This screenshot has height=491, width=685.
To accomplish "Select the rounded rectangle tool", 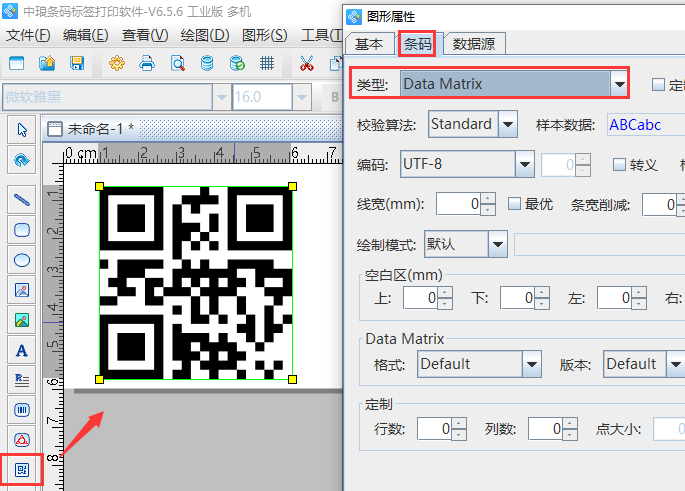I will [x=22, y=230].
